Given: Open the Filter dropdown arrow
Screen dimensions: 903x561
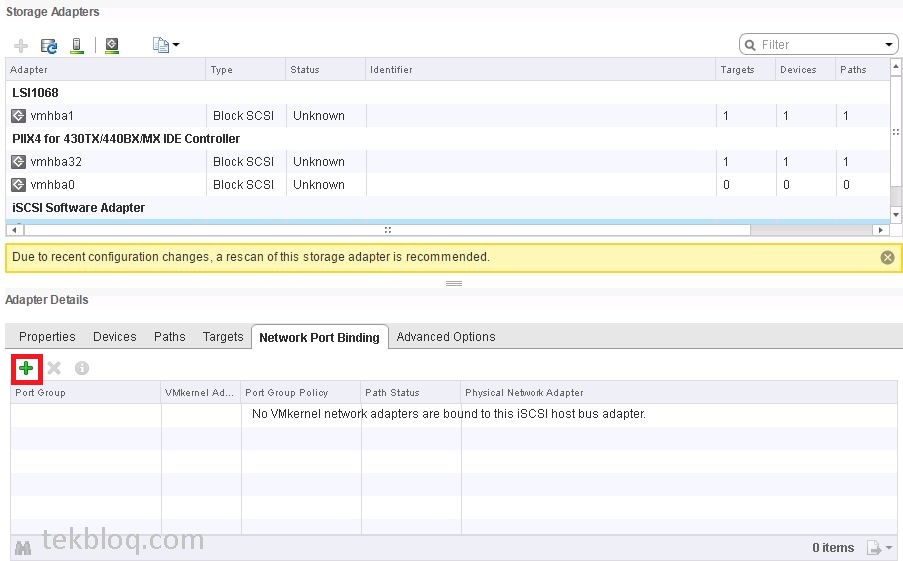Looking at the screenshot, I should (x=889, y=44).
